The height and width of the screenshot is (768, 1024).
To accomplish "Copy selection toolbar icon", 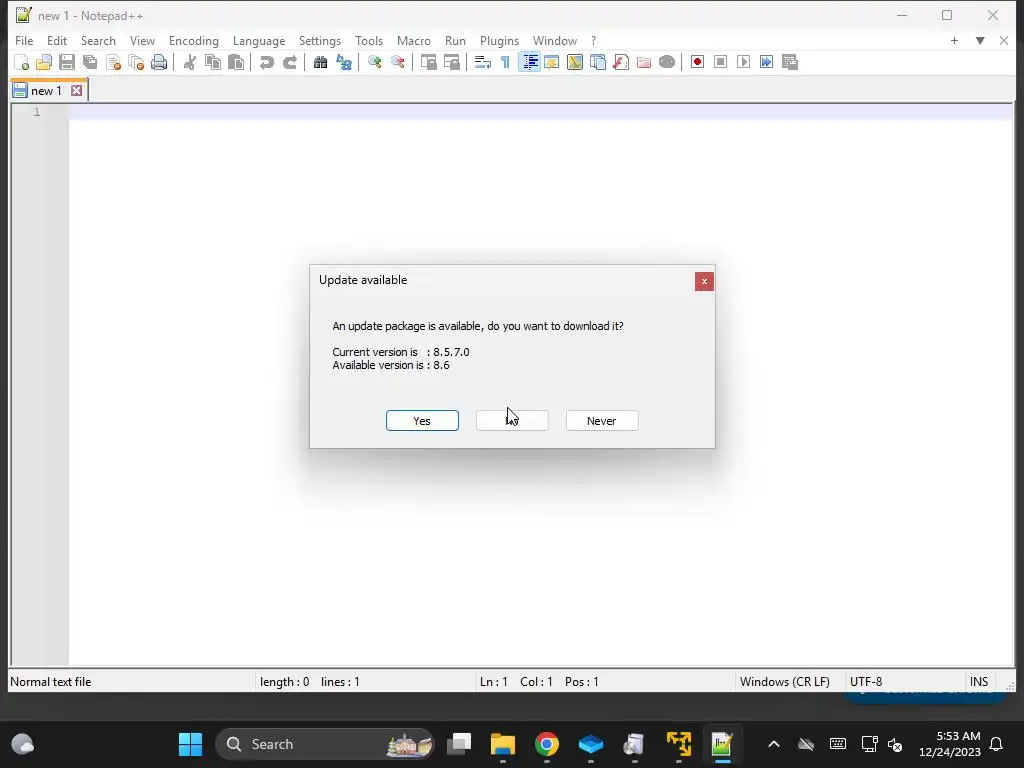I will click(213, 62).
